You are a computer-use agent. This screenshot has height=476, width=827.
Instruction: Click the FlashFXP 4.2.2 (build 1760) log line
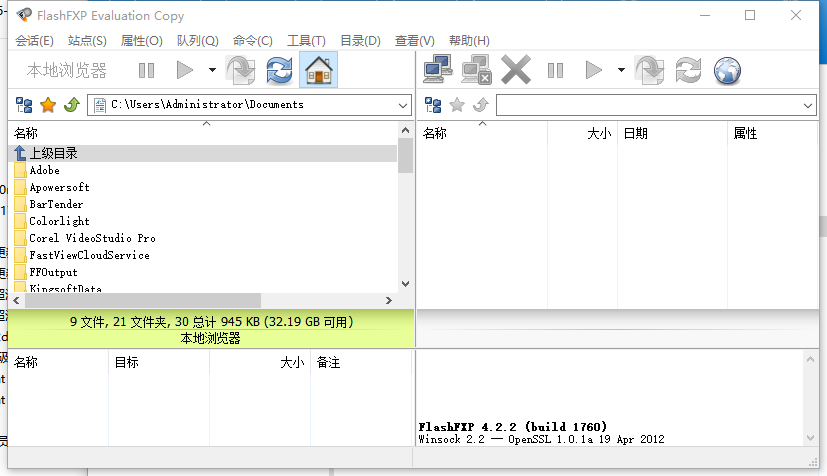pyautogui.click(x=513, y=426)
